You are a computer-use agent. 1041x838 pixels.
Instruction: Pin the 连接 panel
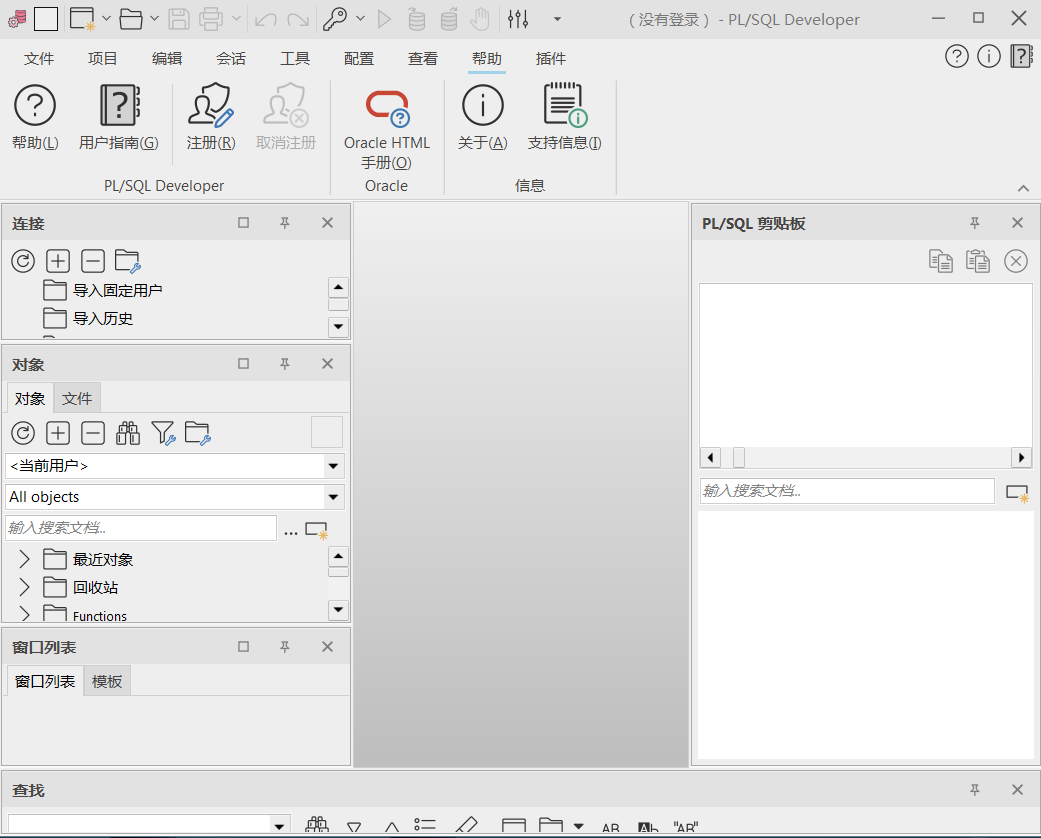point(285,223)
